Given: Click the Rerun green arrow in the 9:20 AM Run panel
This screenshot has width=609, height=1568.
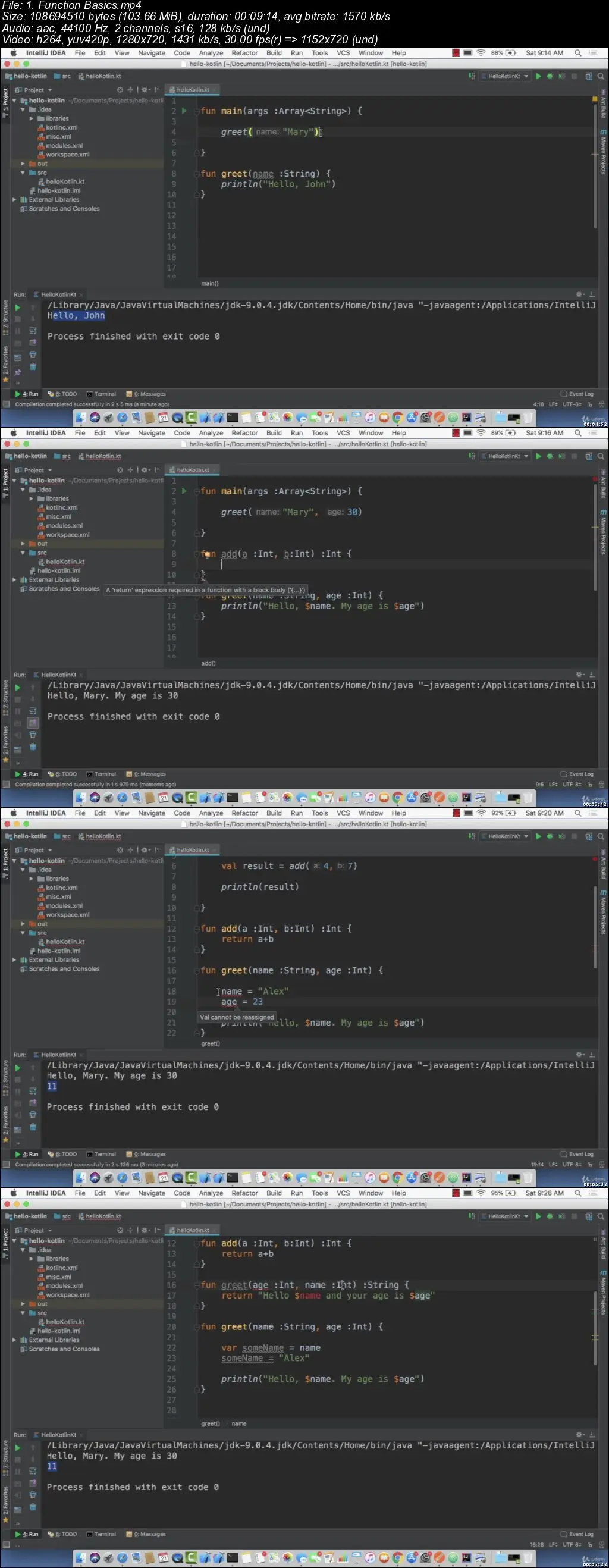Looking at the screenshot, I should (18, 1068).
